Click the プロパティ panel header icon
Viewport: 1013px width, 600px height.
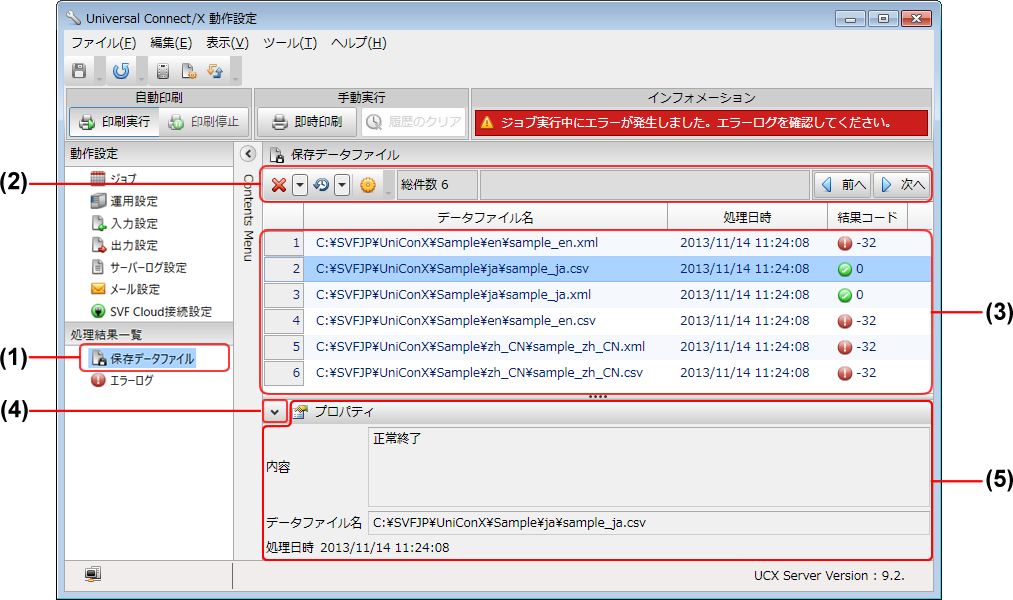tap(299, 412)
